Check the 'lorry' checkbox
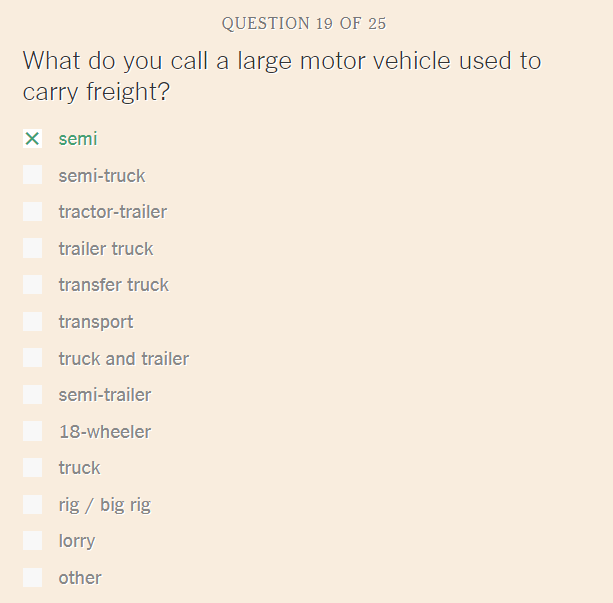This screenshot has width=613, height=603. point(32,541)
